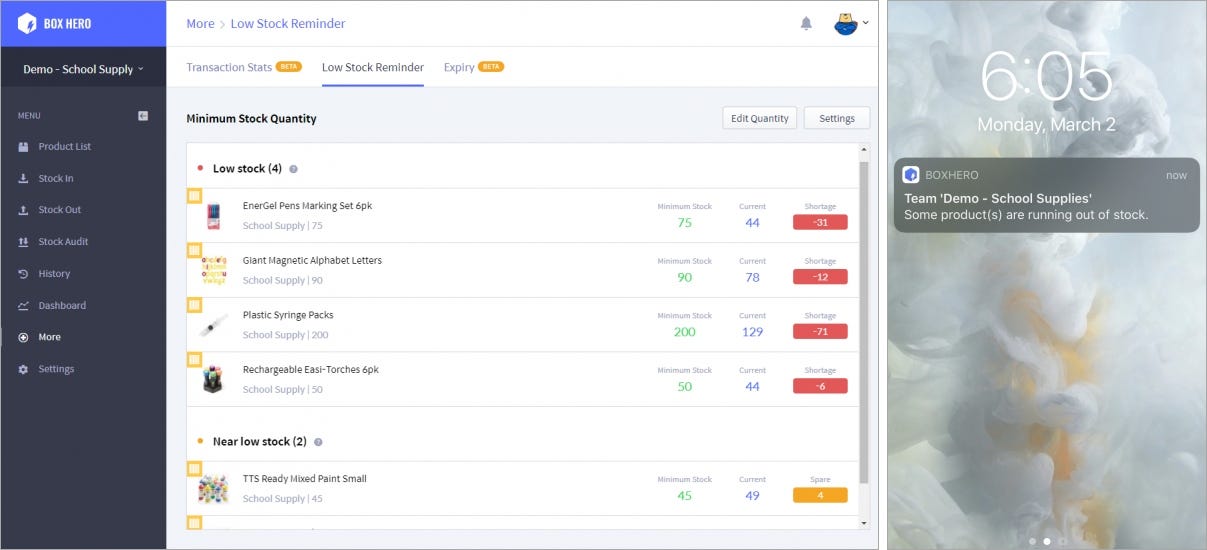Collapse the sidebar menu with arrow icon
The width and height of the screenshot is (1207, 550).
(x=143, y=116)
